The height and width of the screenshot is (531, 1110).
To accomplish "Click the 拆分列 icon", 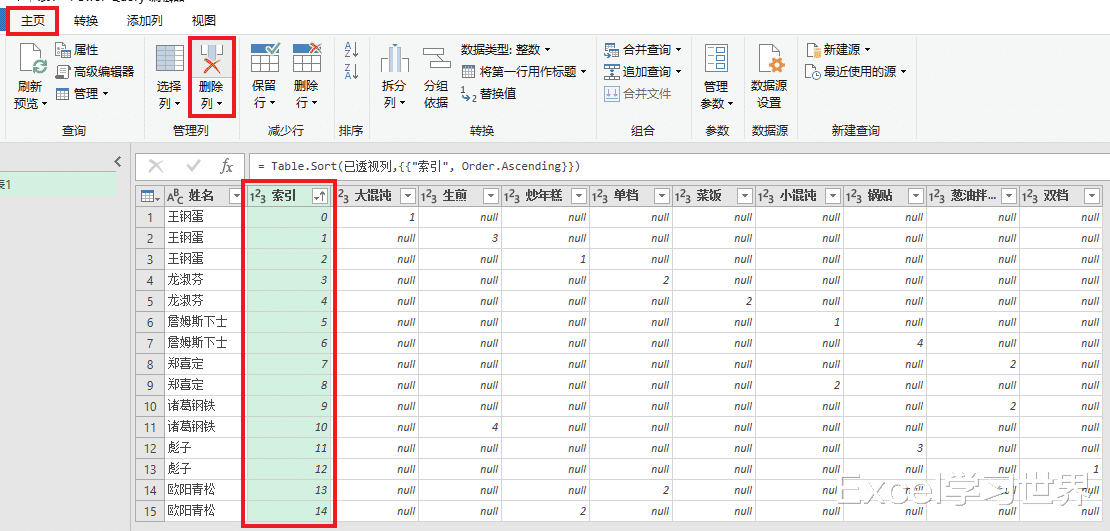I will (395, 58).
